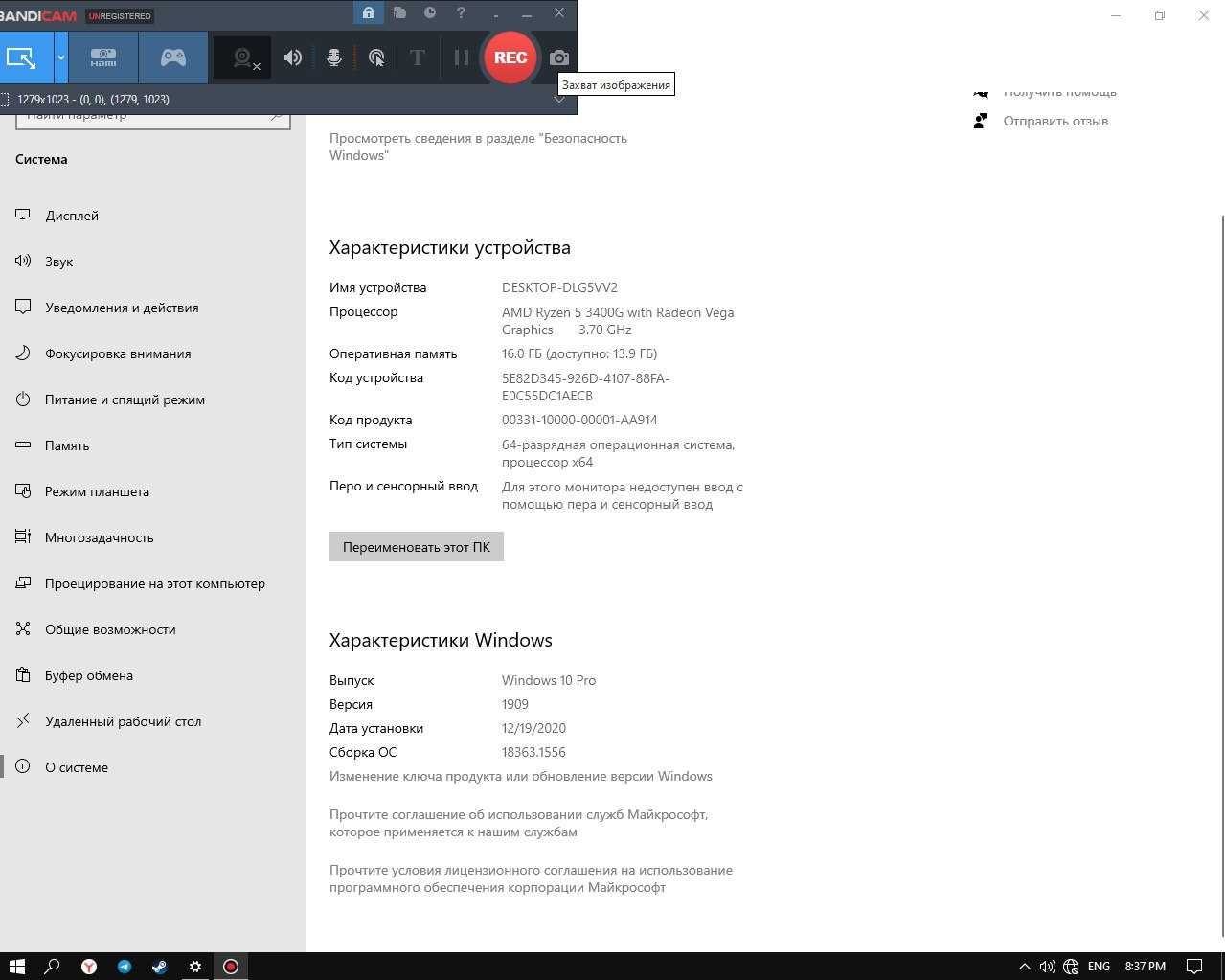1225x980 pixels.
Task: Click the Windows 10 Pro edition text
Action: (549, 680)
